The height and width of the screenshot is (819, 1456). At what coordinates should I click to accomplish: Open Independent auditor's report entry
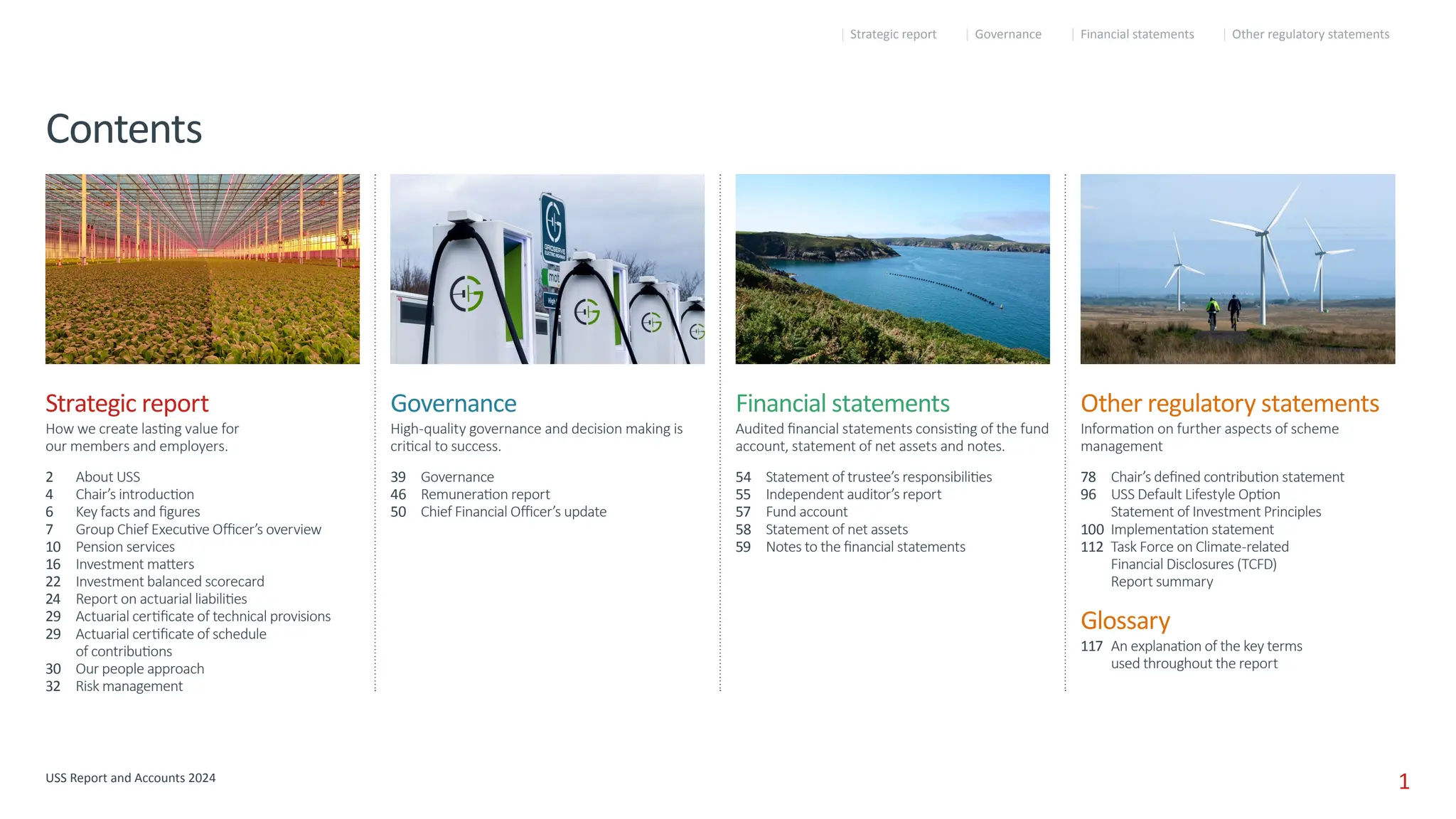(x=853, y=494)
